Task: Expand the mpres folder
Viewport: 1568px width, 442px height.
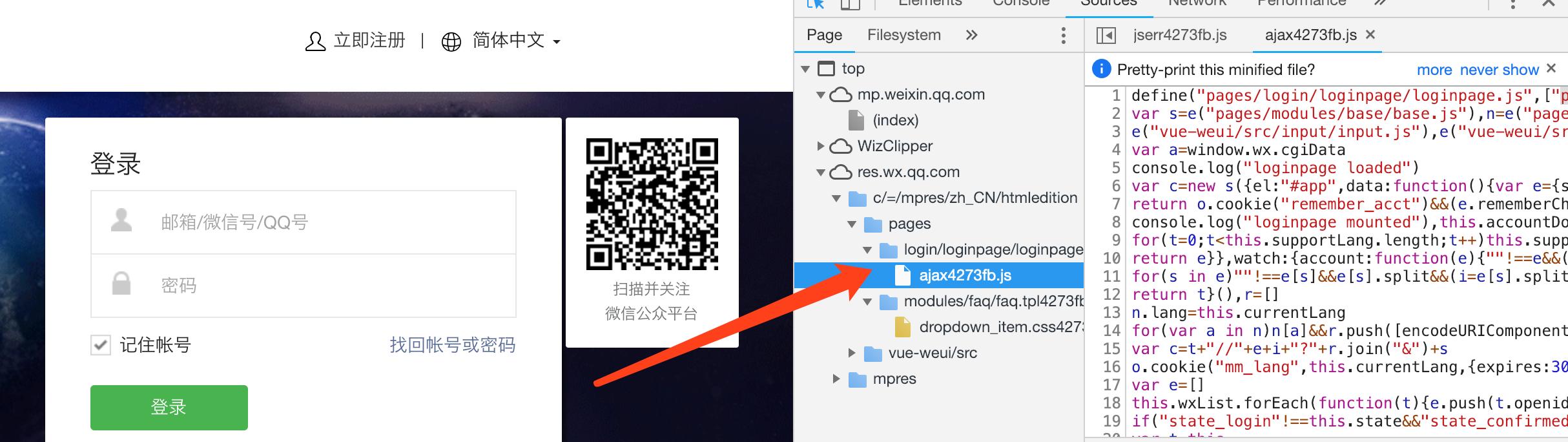Action: pos(836,379)
